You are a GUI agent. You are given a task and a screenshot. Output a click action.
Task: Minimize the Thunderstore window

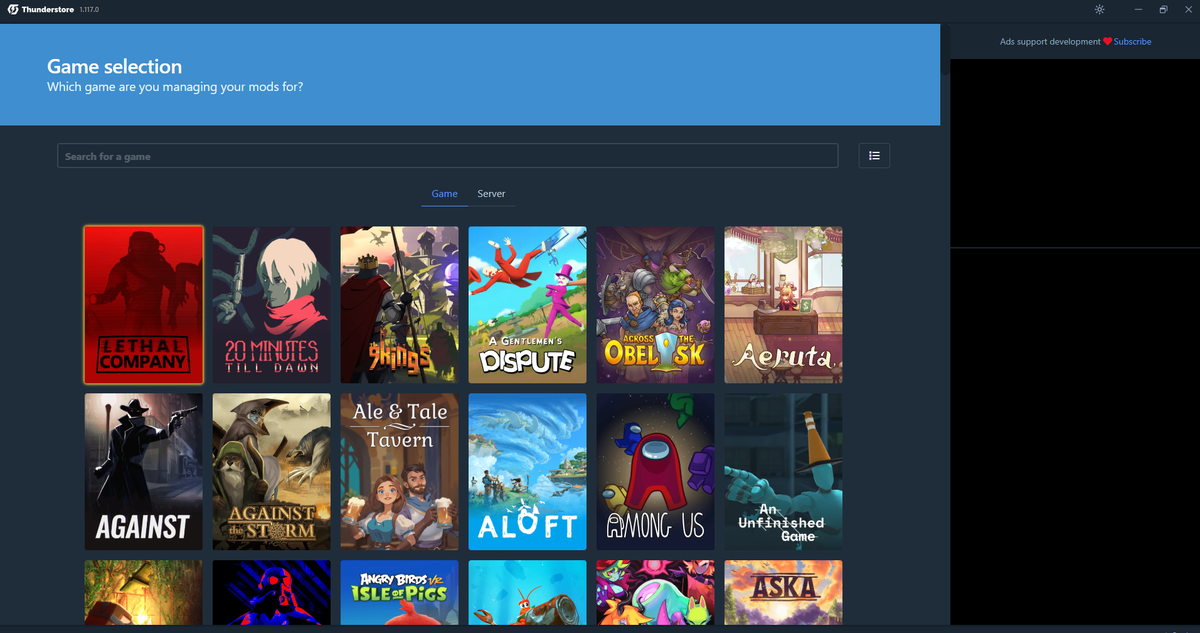(x=1138, y=9)
